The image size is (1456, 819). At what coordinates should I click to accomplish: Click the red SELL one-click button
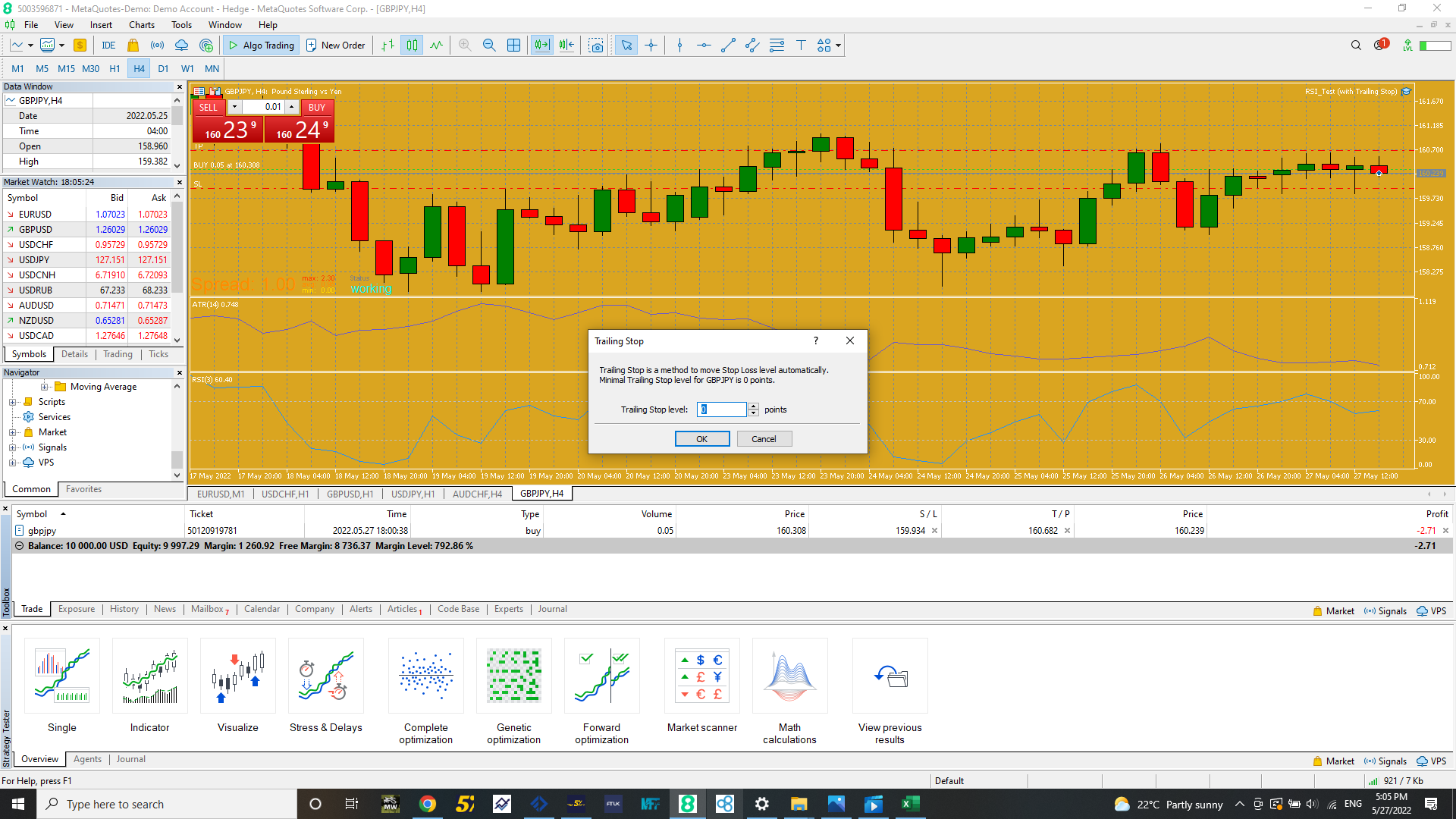tap(209, 108)
